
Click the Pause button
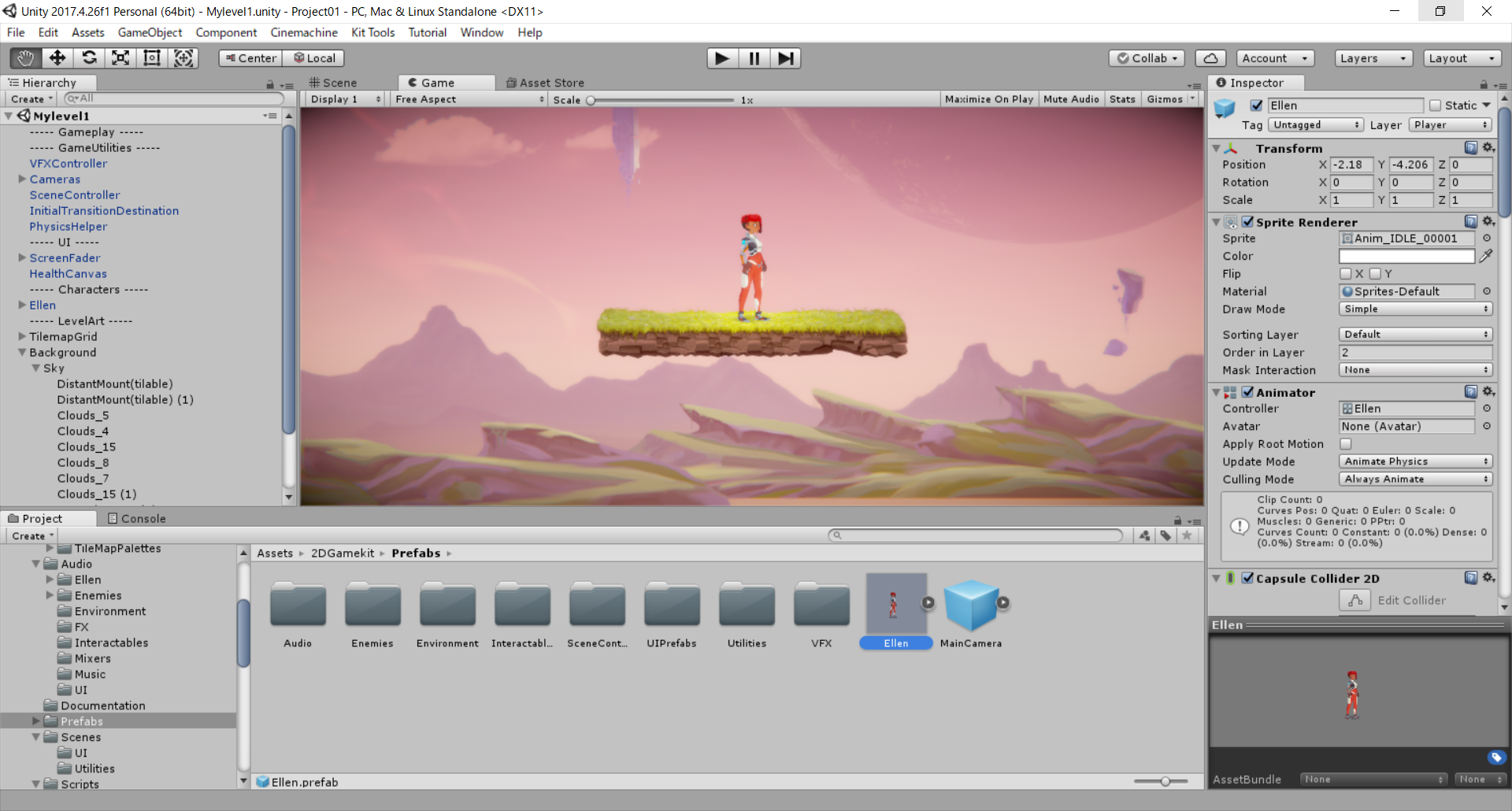(754, 58)
